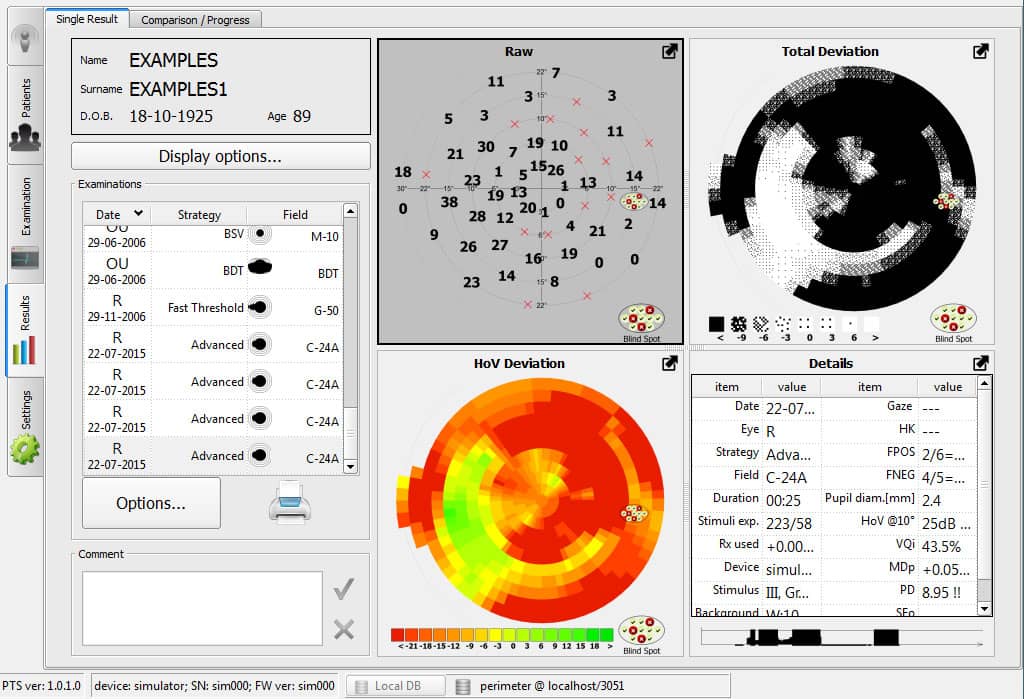Confirm comment with checkmark icon

coord(344,589)
